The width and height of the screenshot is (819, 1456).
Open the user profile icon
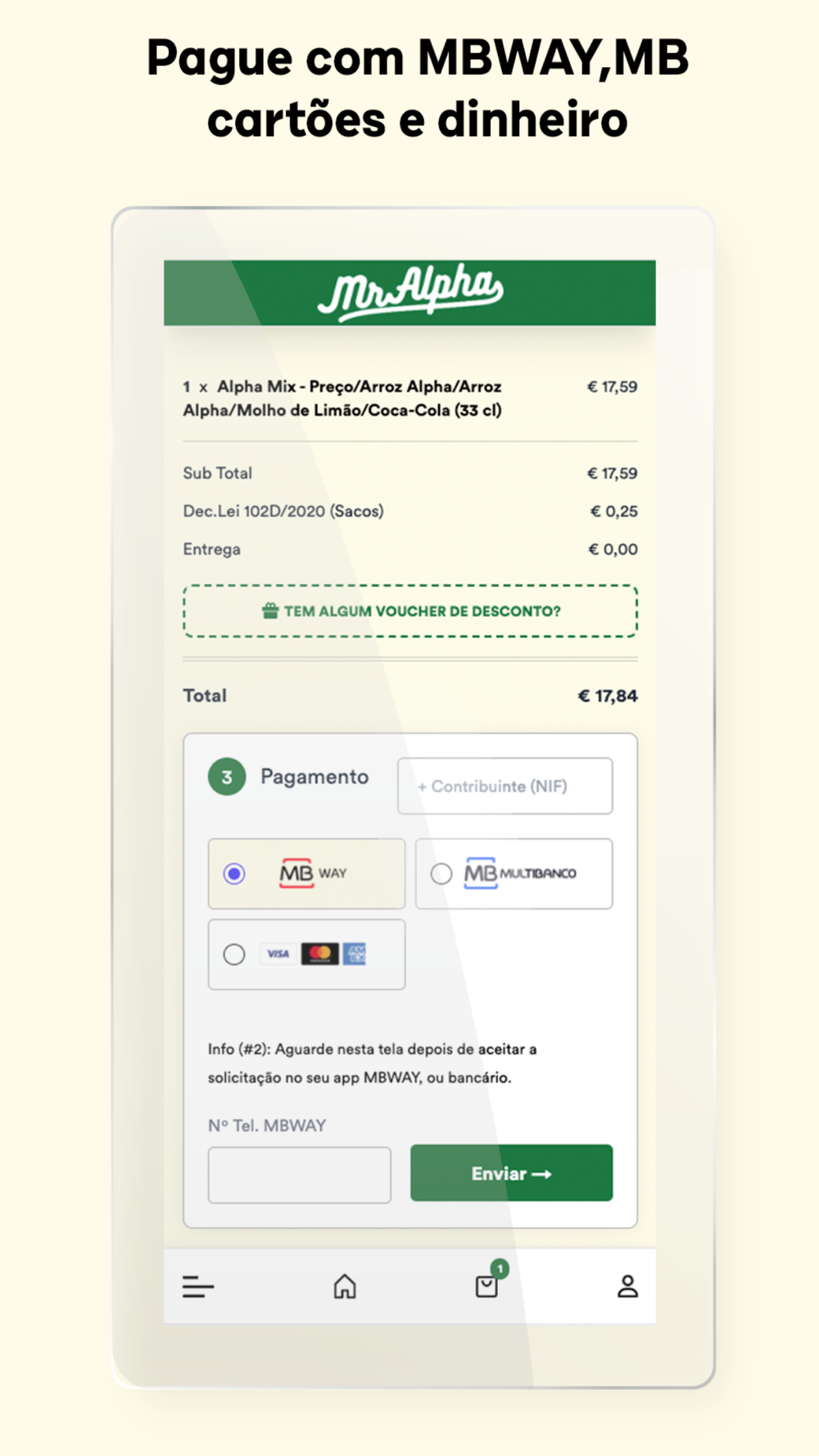tap(627, 1286)
